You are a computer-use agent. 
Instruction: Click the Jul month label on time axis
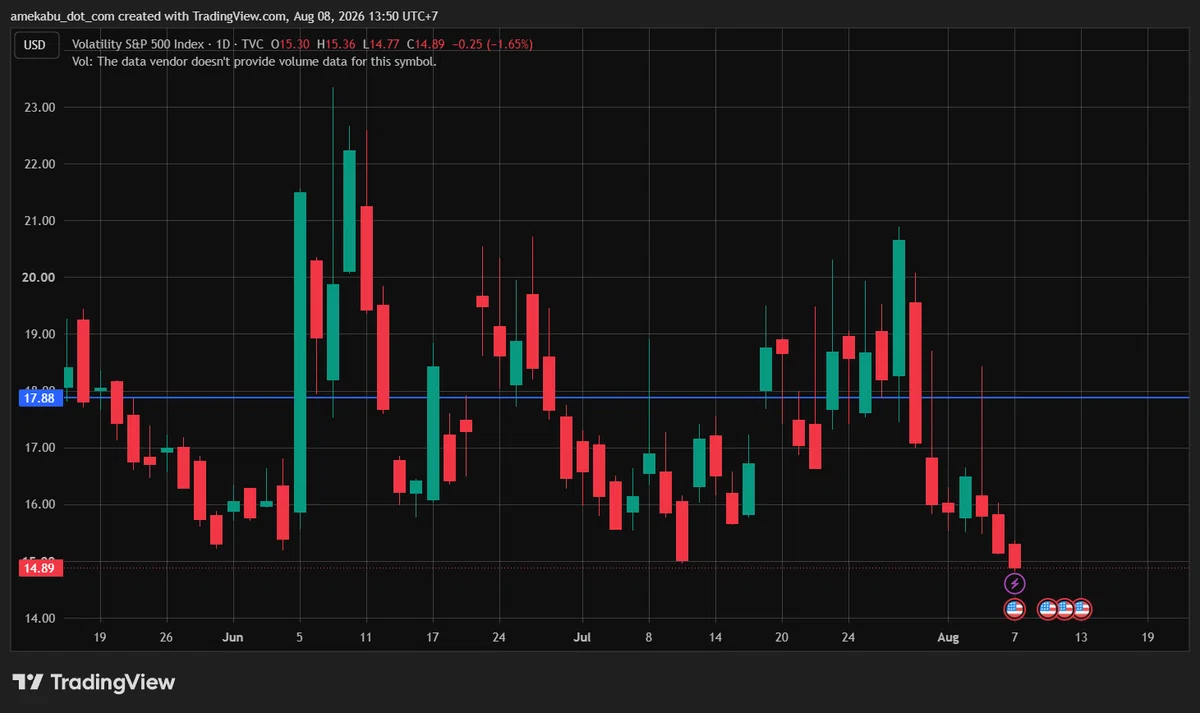click(583, 637)
